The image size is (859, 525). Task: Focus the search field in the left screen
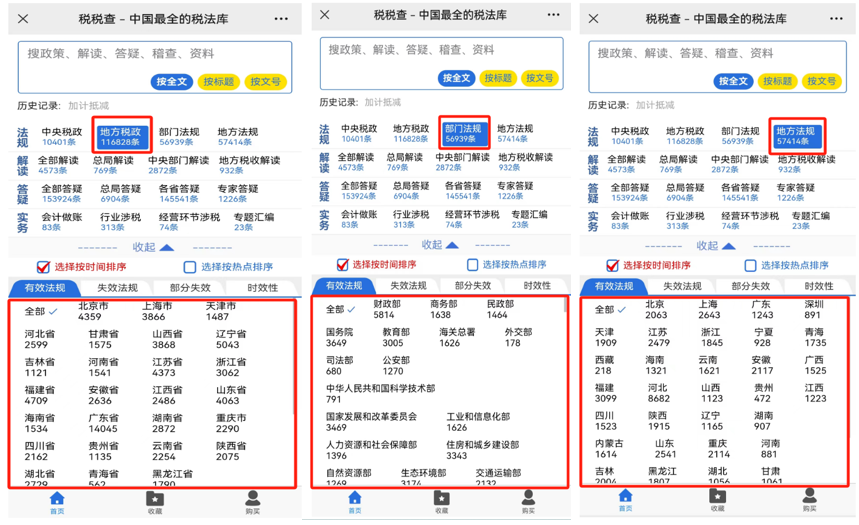coord(154,67)
